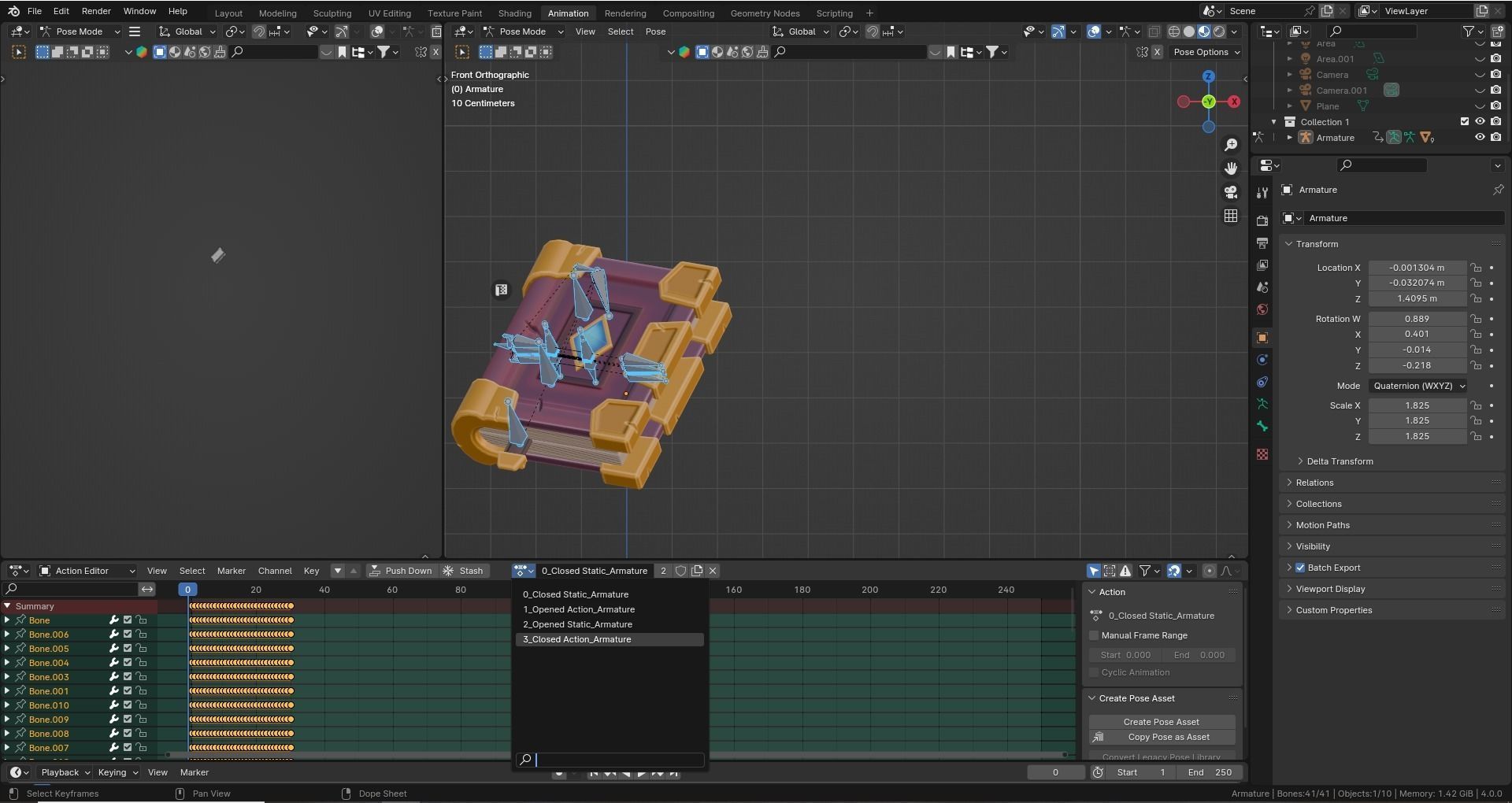Switch orthographic/perspective grid icon
This screenshot has height=803, width=1512.
[x=1231, y=216]
